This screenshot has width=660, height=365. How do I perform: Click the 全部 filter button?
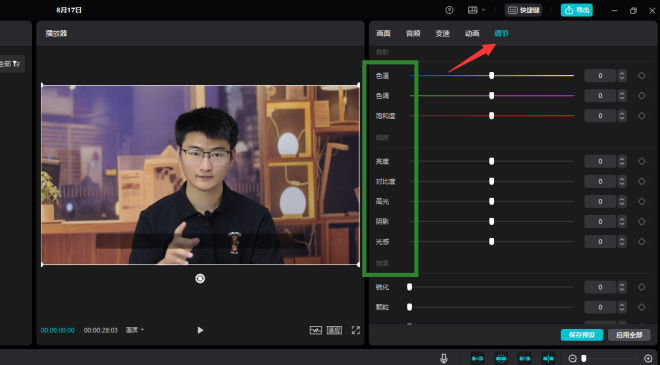click(10, 64)
